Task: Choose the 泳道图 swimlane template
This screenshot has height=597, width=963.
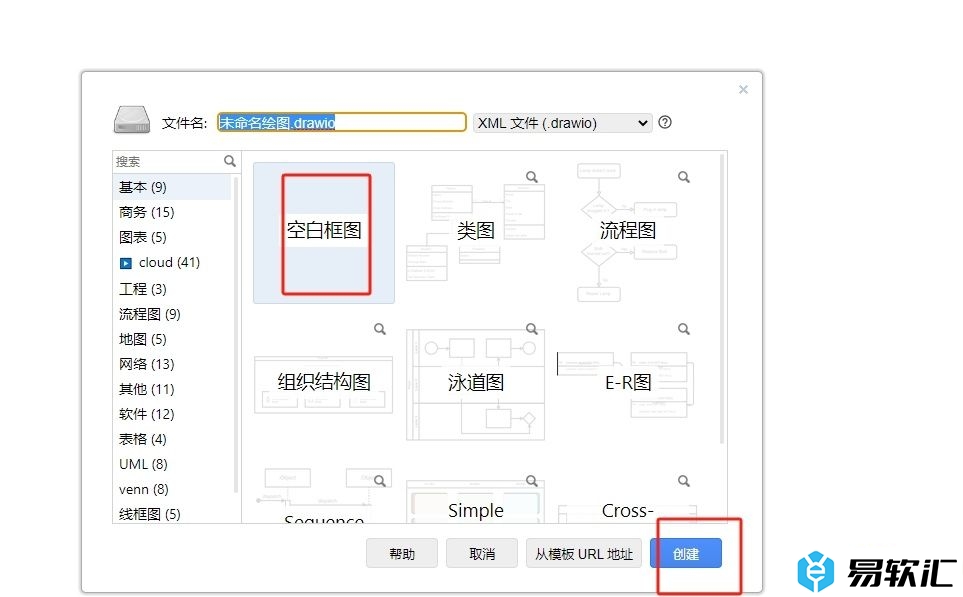Action: tap(475, 384)
